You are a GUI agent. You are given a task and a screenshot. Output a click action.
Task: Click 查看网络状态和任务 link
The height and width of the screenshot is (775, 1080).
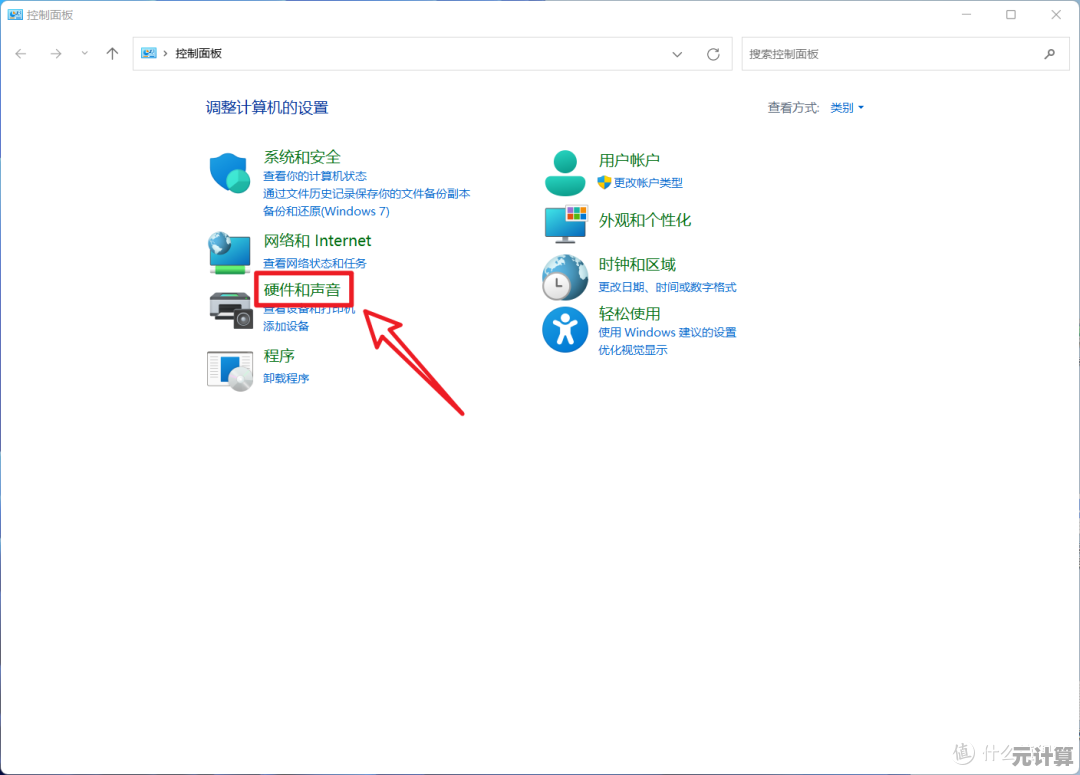click(315, 263)
